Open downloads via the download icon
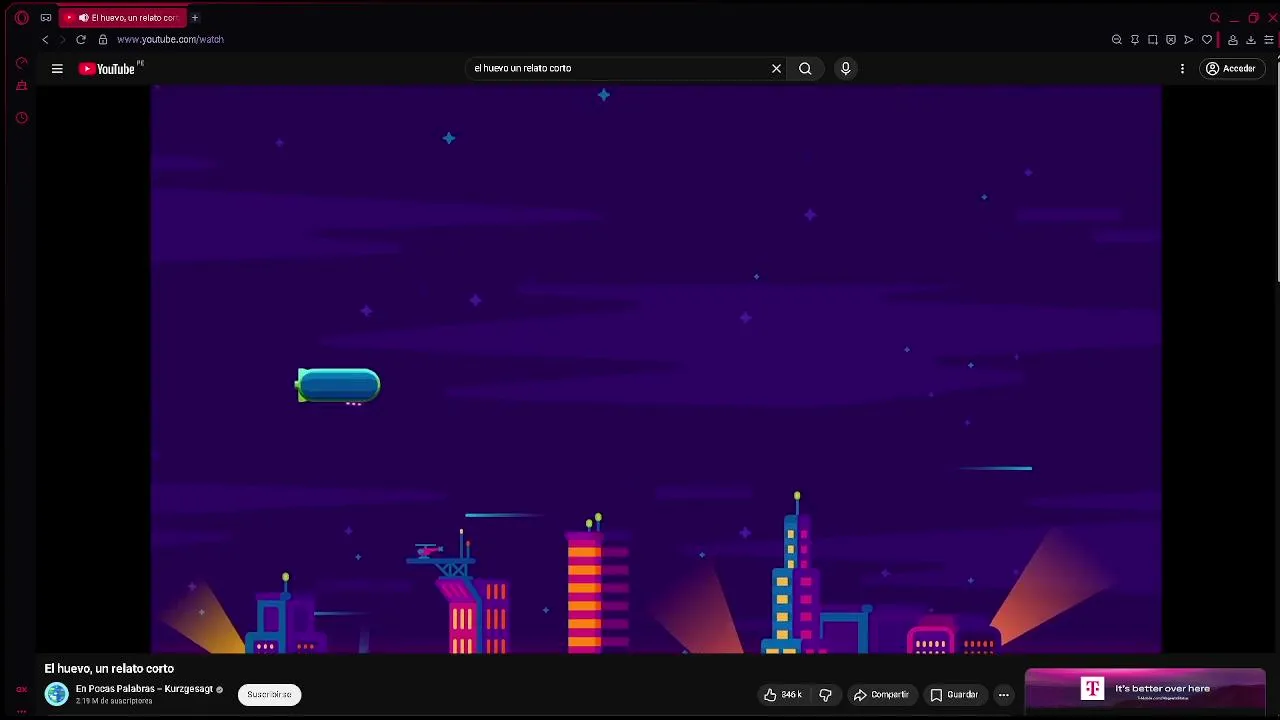Image resolution: width=1280 pixels, height=720 pixels. (1251, 40)
